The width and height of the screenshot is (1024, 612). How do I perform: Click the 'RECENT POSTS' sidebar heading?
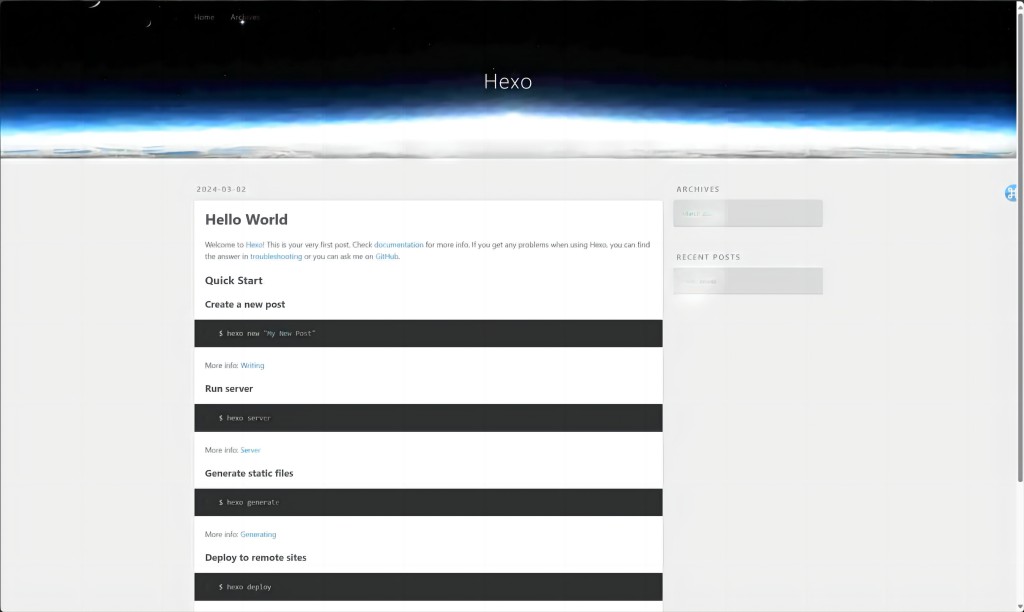click(708, 257)
